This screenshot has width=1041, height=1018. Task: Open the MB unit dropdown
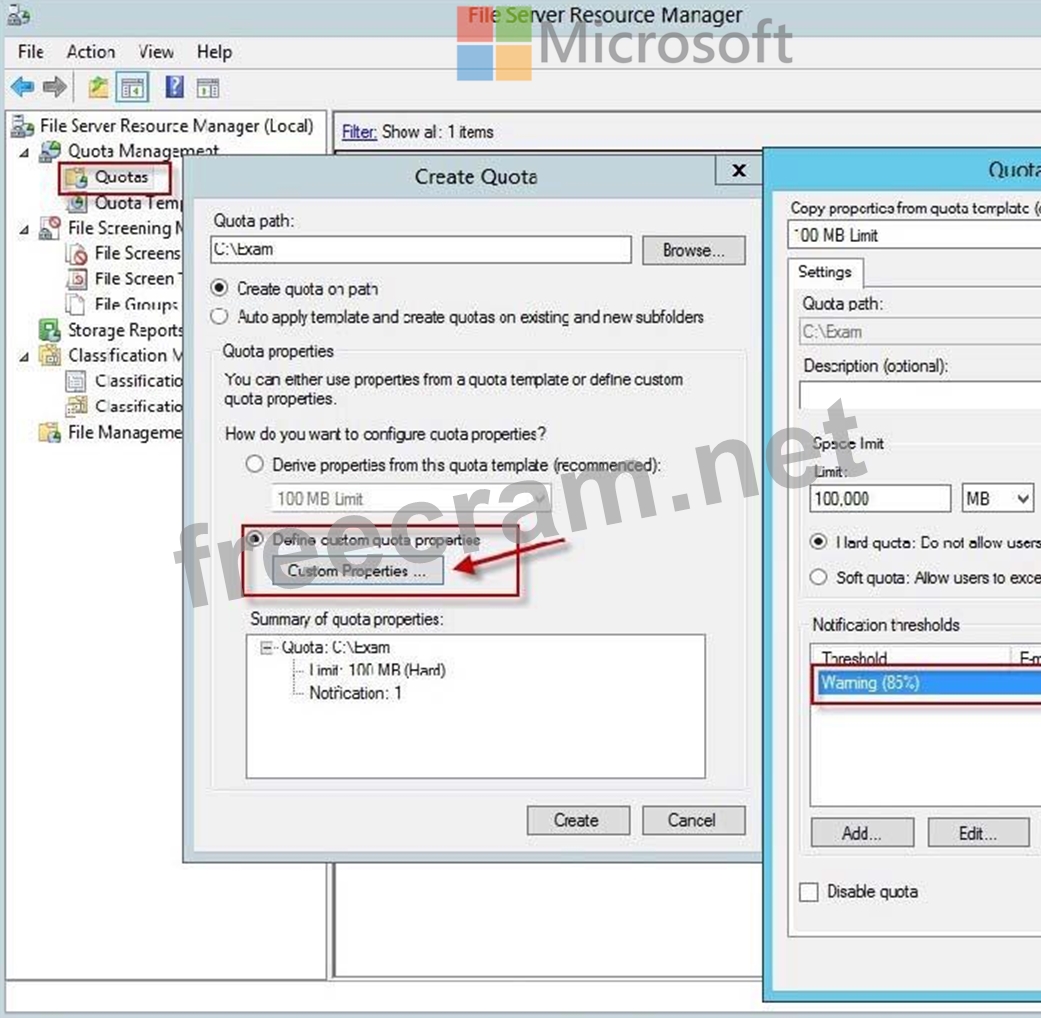coord(997,498)
